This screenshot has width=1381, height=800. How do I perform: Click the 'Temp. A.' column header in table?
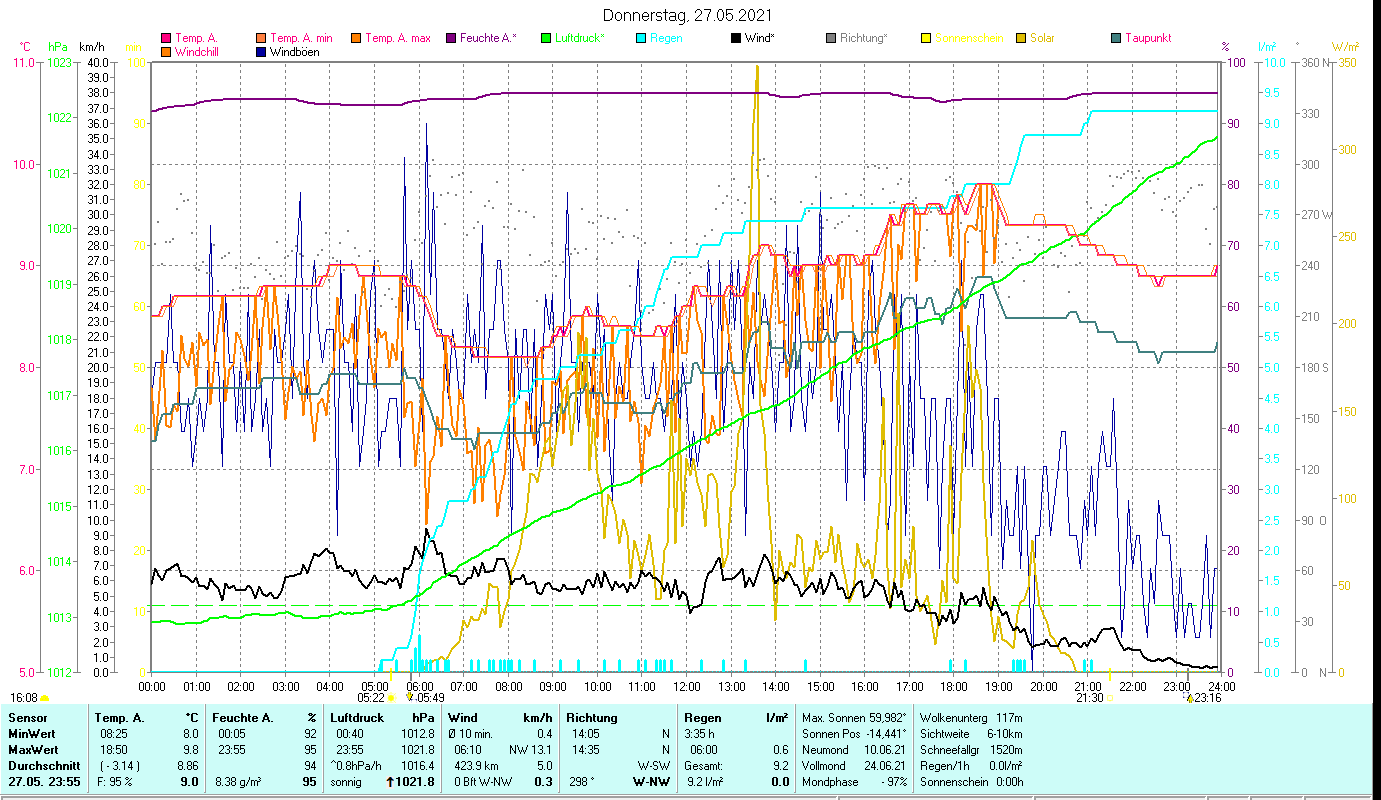[x=119, y=718]
